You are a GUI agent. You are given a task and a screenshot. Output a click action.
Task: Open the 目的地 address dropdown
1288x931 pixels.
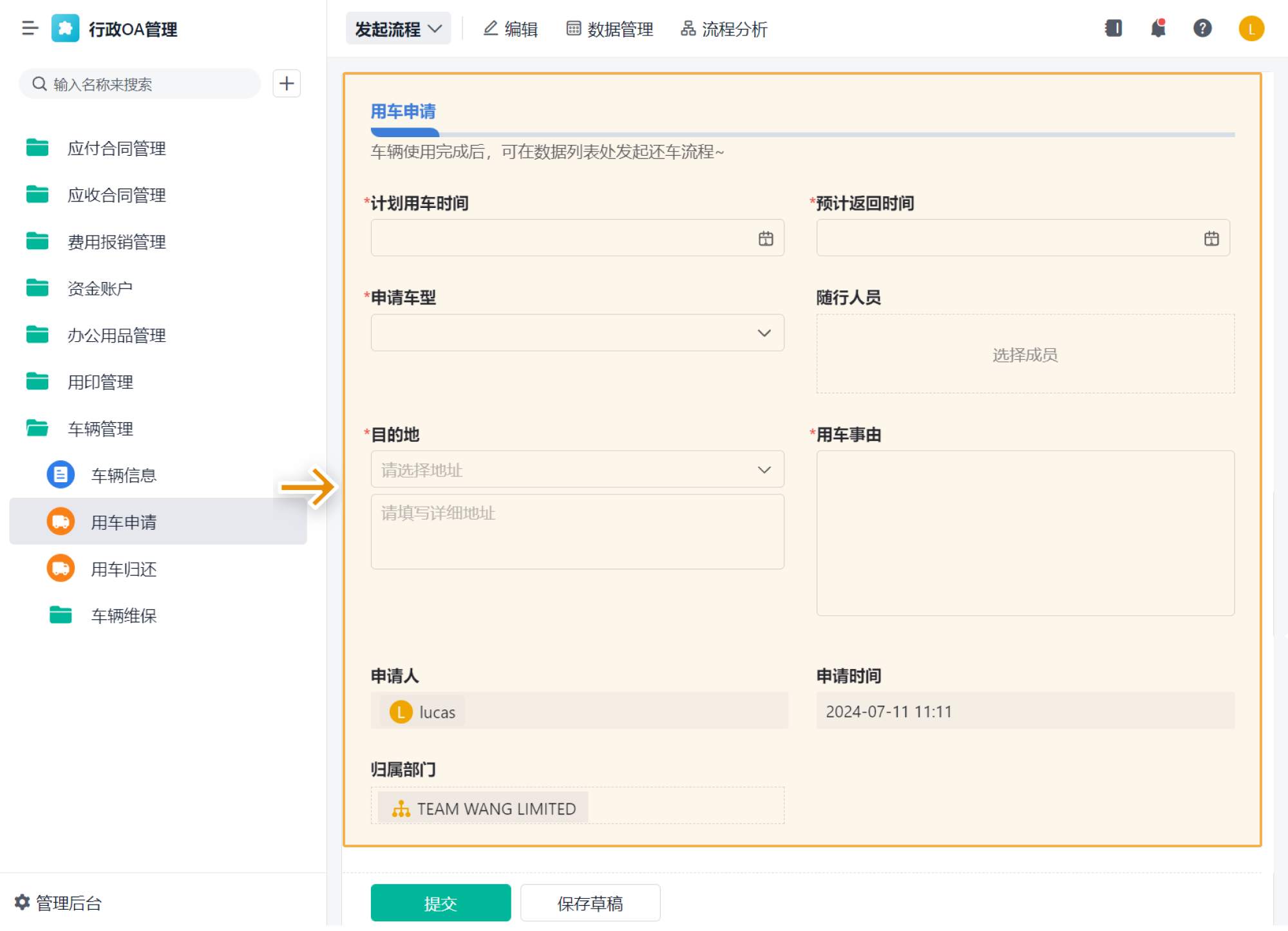pos(764,469)
